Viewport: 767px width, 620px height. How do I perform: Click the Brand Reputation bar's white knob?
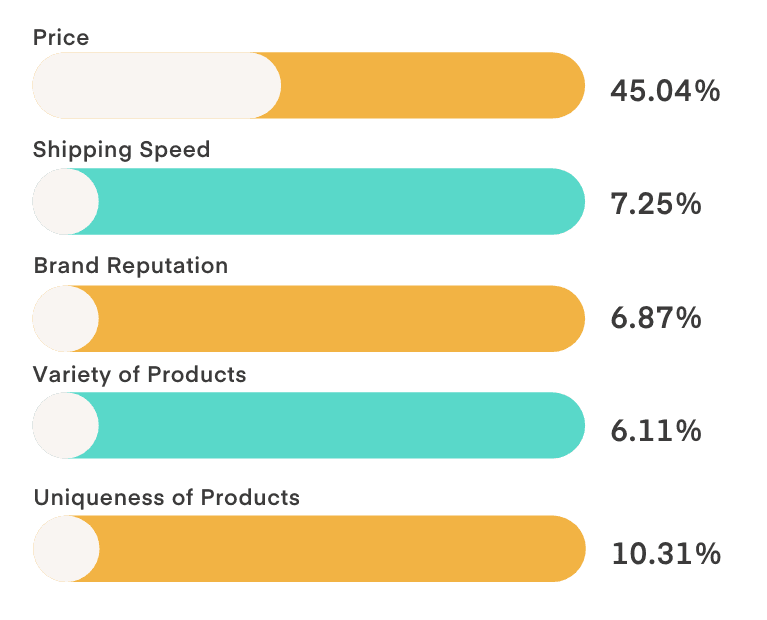click(66, 319)
